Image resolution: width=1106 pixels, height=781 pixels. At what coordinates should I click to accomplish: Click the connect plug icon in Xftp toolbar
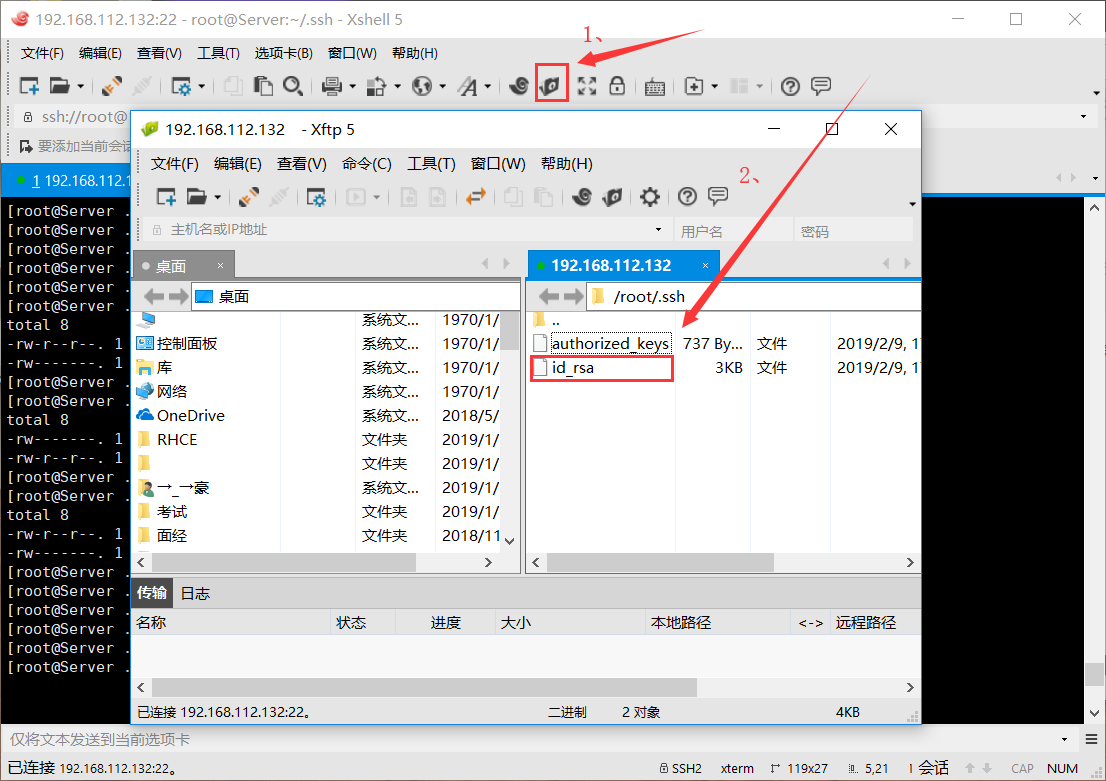(248, 197)
